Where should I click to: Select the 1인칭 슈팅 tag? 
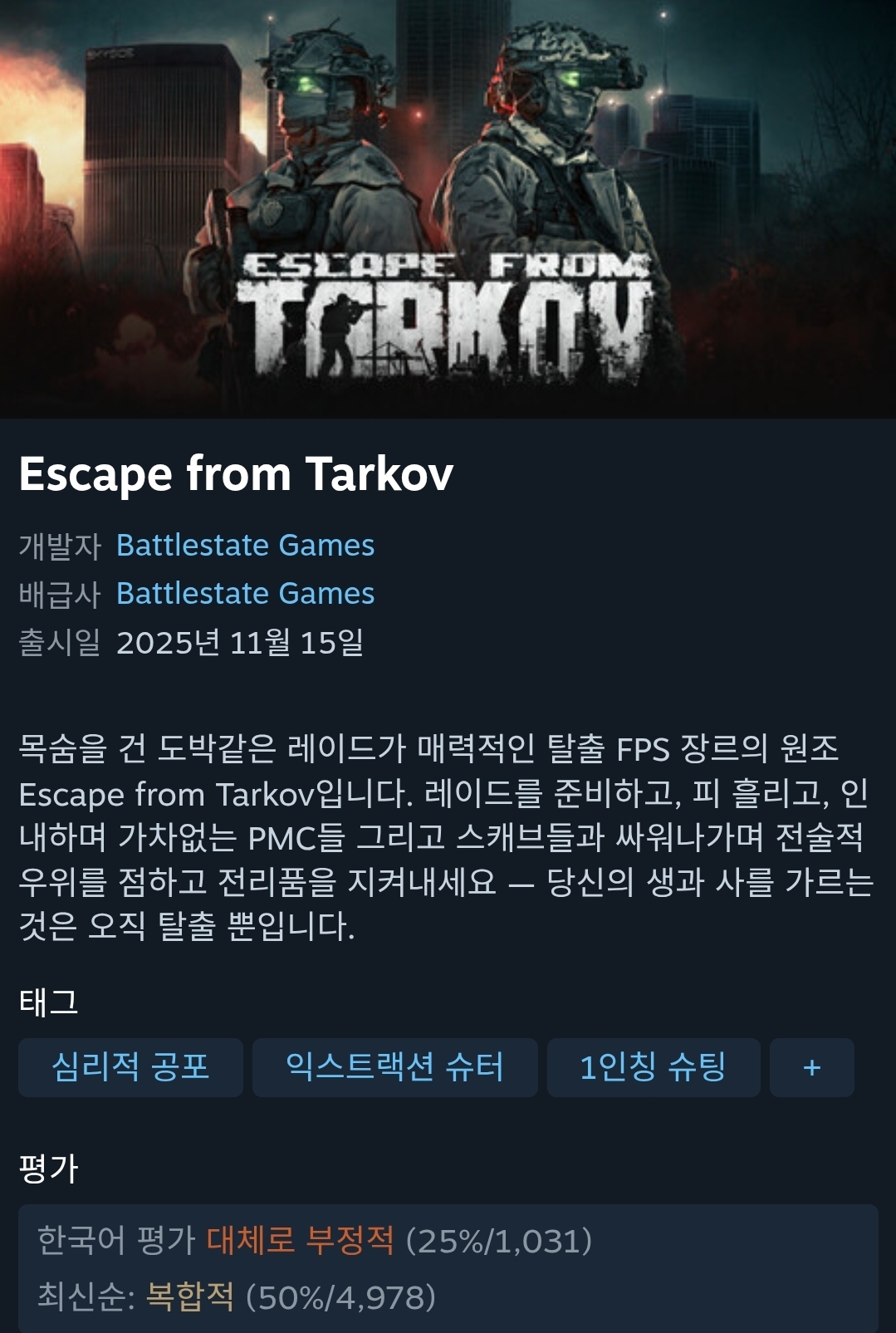654,1067
